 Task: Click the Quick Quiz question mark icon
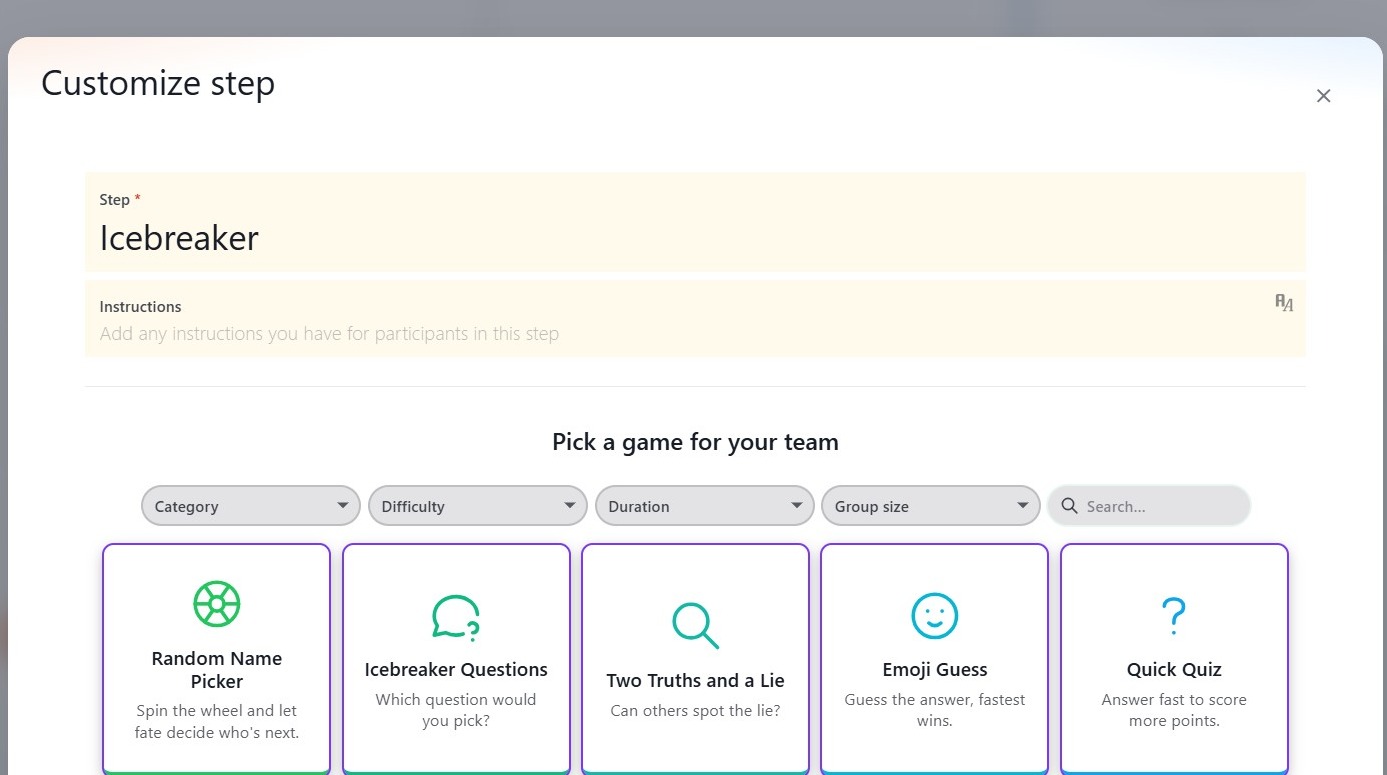pyautogui.click(x=1173, y=616)
